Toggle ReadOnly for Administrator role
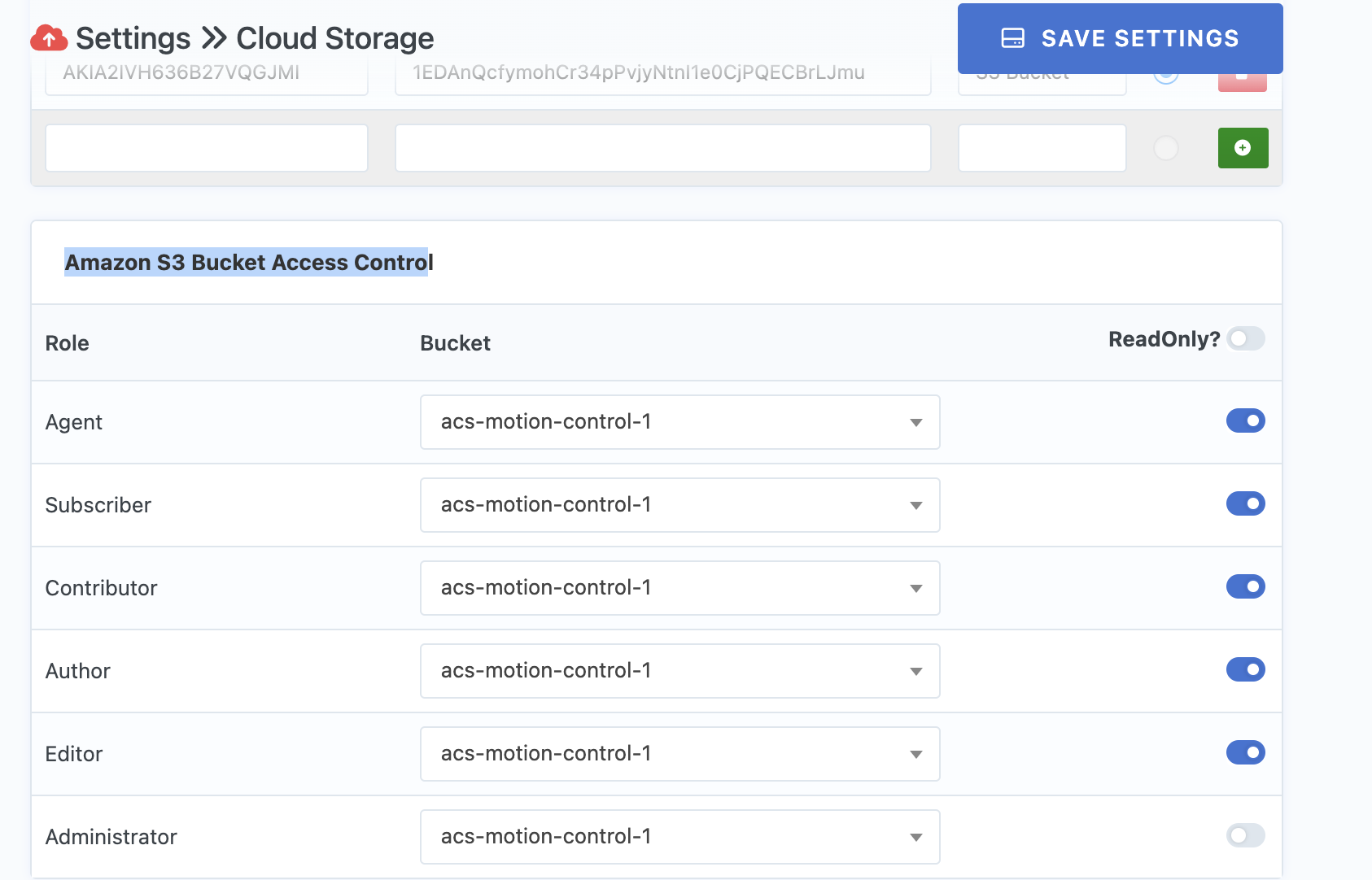Screen dimensions: 1372x880 click(1246, 835)
